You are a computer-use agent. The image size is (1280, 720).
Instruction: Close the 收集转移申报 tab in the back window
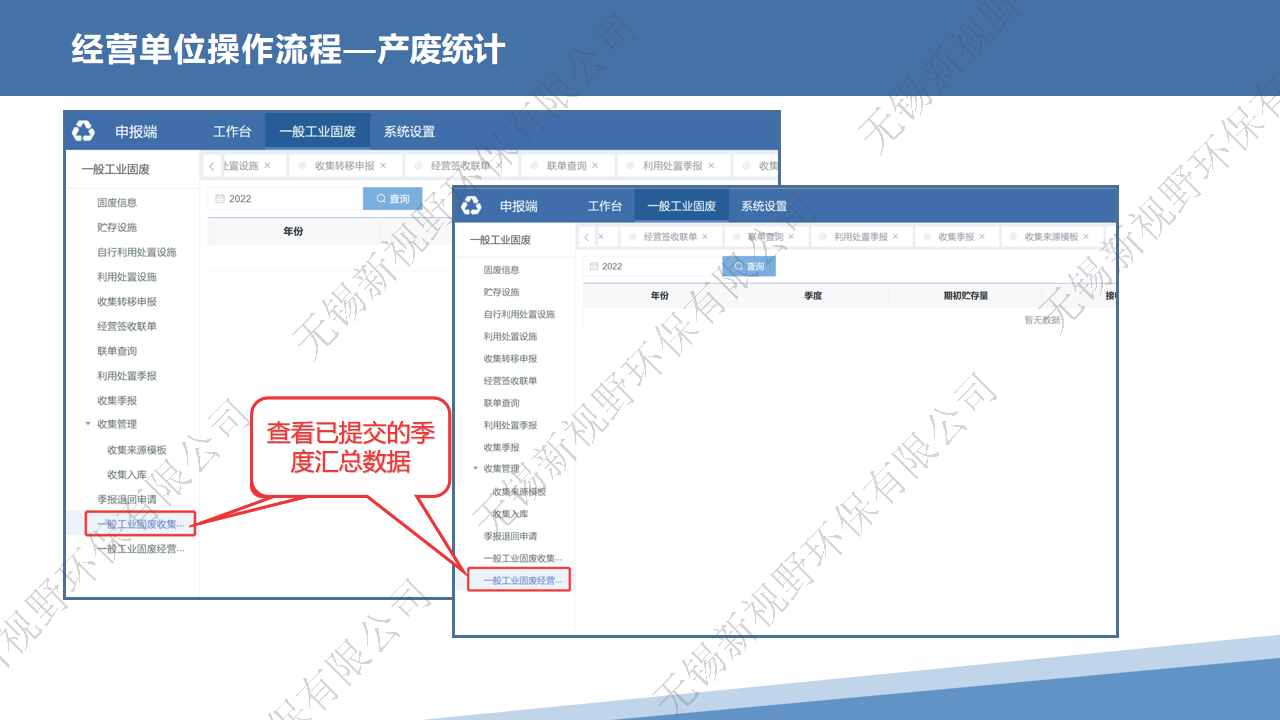(x=383, y=166)
